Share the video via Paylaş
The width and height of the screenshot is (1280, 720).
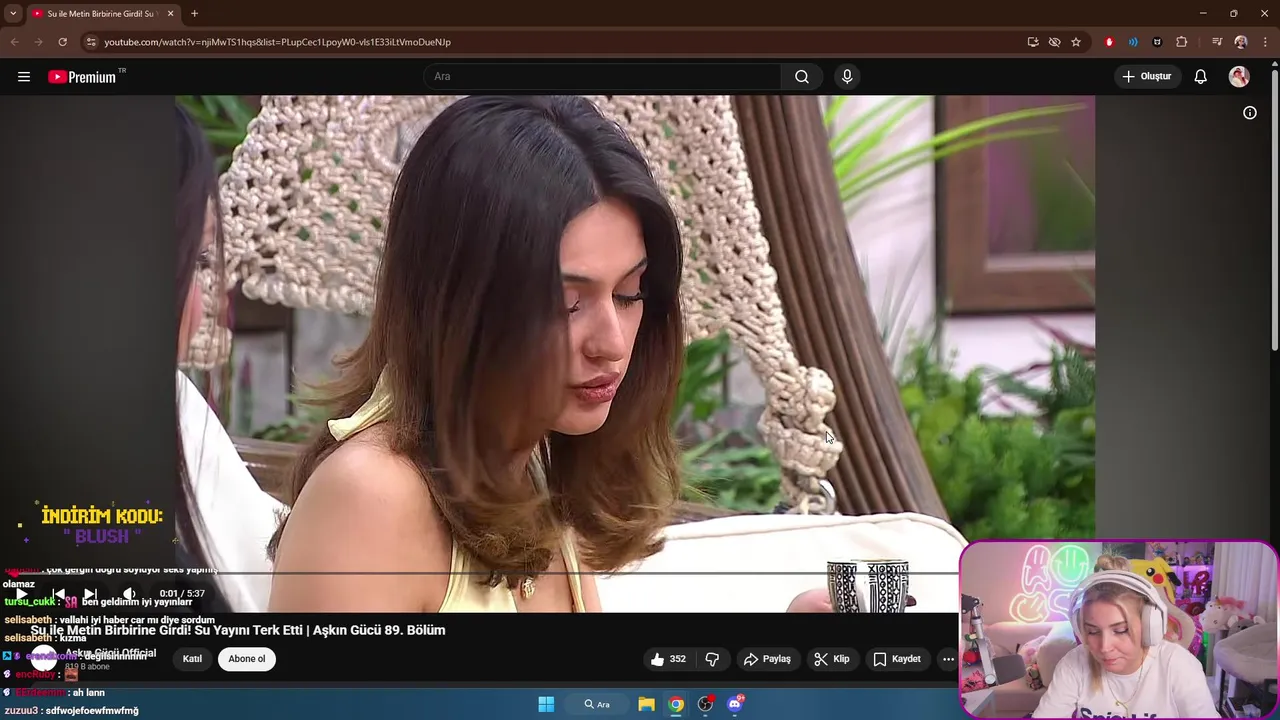click(x=767, y=659)
